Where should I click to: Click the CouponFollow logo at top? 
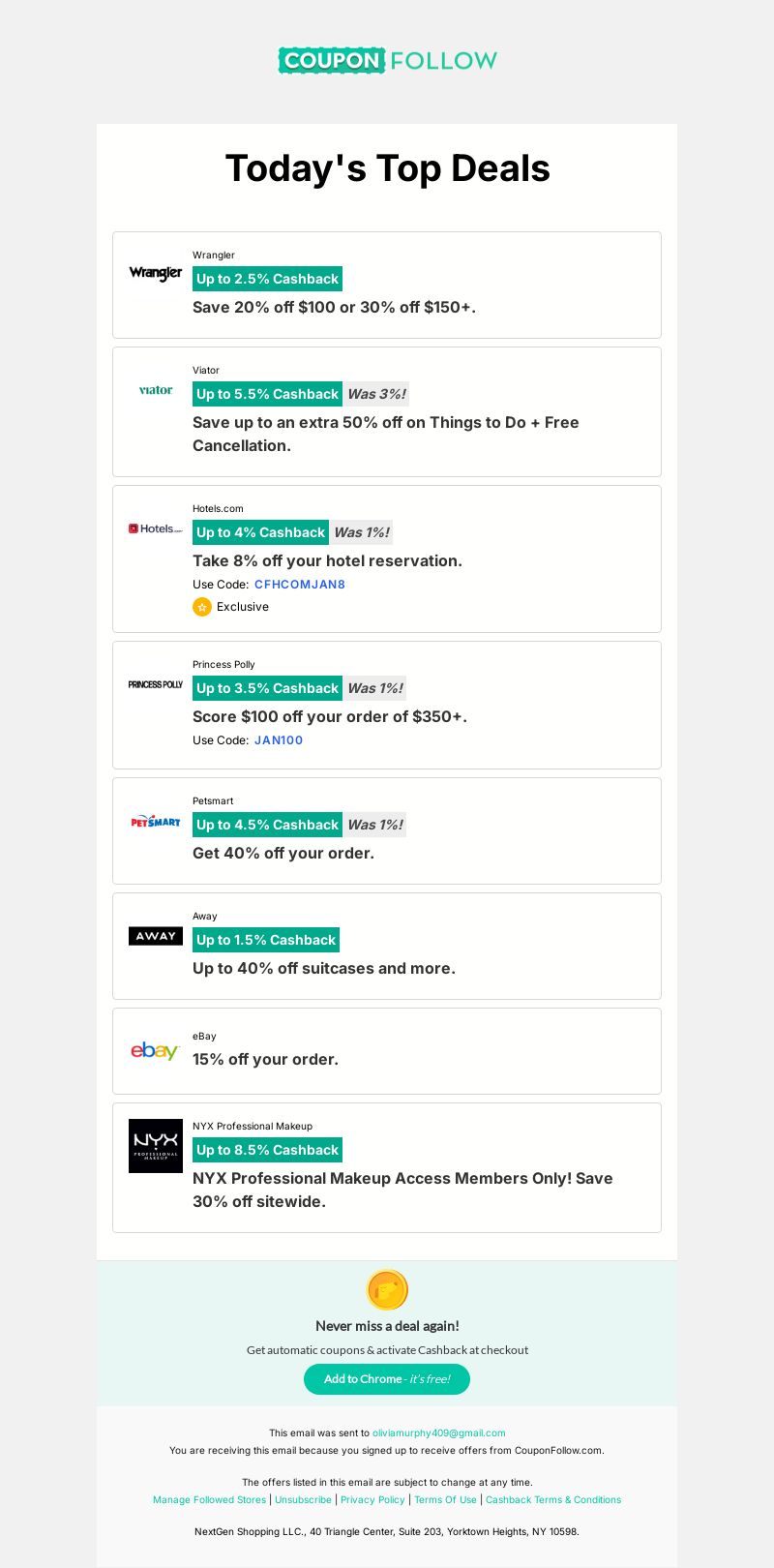(387, 60)
